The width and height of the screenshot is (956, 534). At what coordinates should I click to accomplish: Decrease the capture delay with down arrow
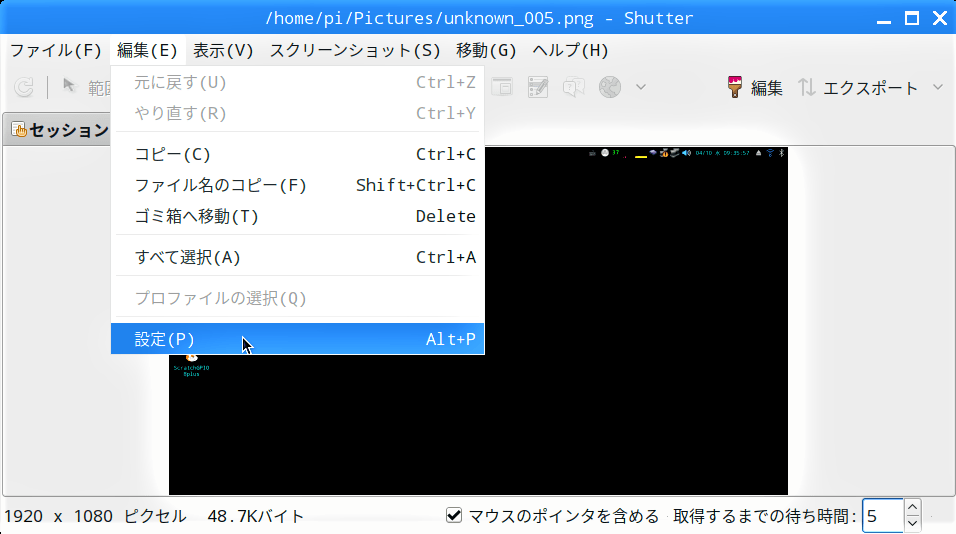click(x=912, y=524)
